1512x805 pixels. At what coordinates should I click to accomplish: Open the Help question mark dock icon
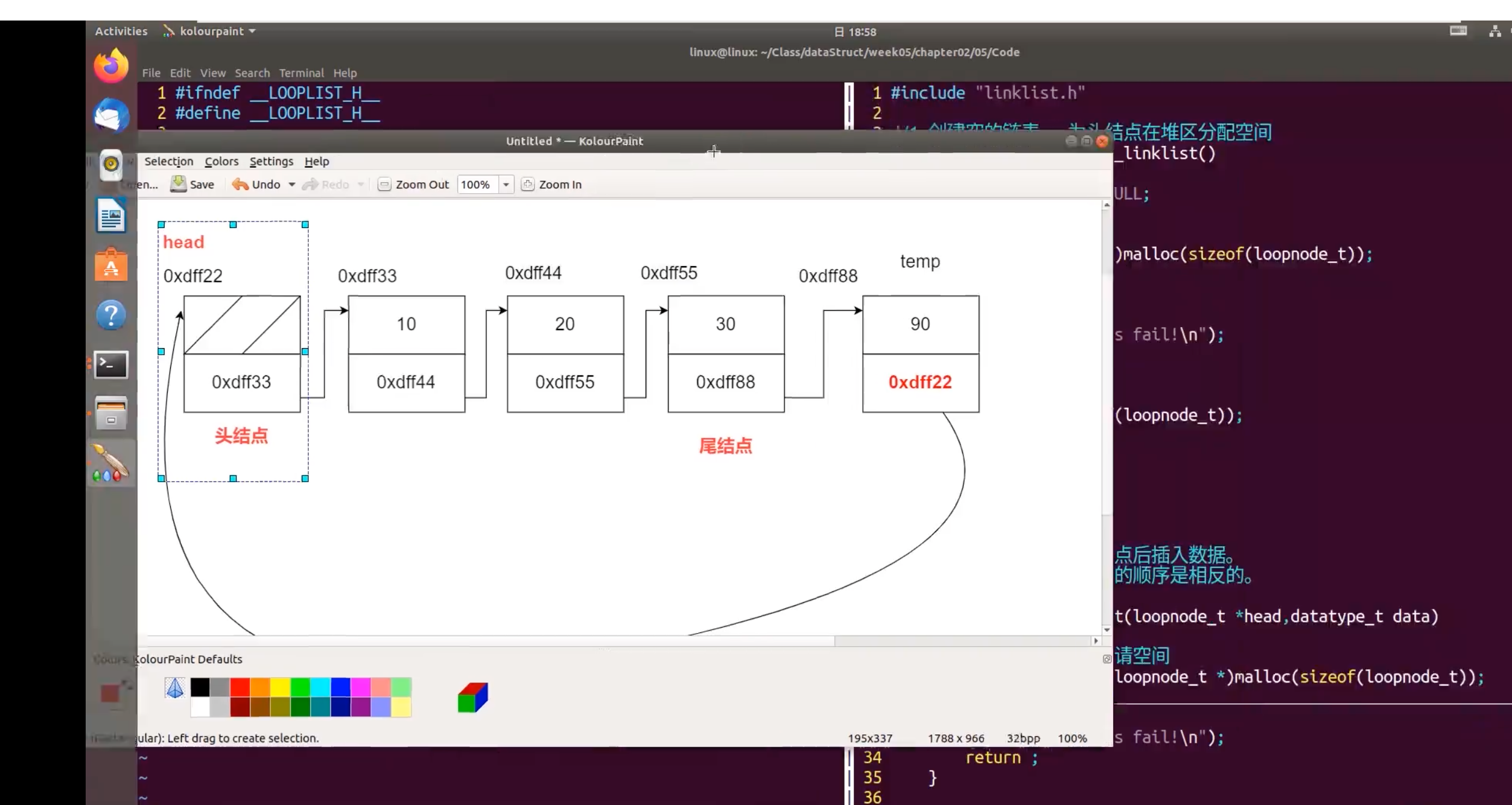click(111, 315)
